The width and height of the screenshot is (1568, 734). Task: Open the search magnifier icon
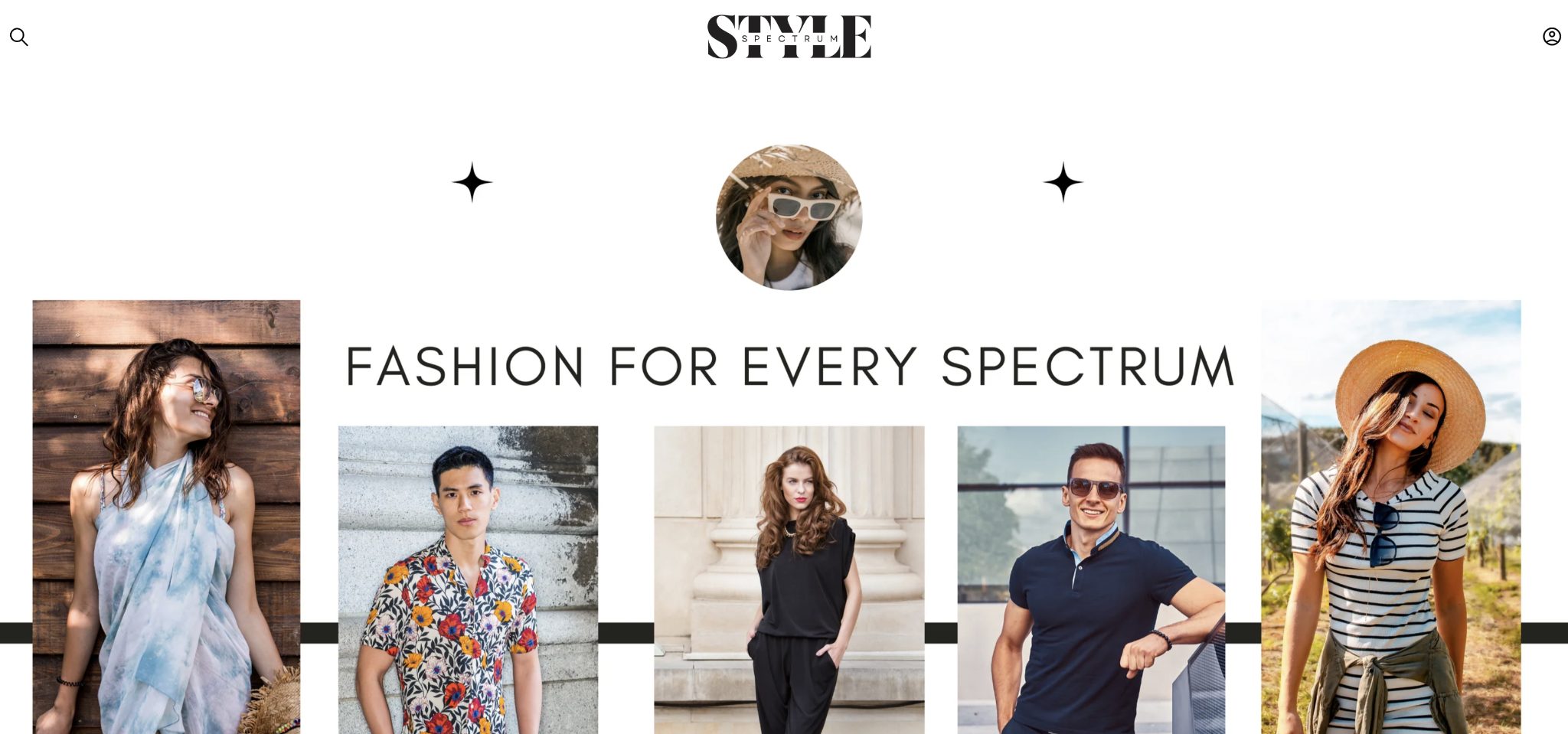18,37
